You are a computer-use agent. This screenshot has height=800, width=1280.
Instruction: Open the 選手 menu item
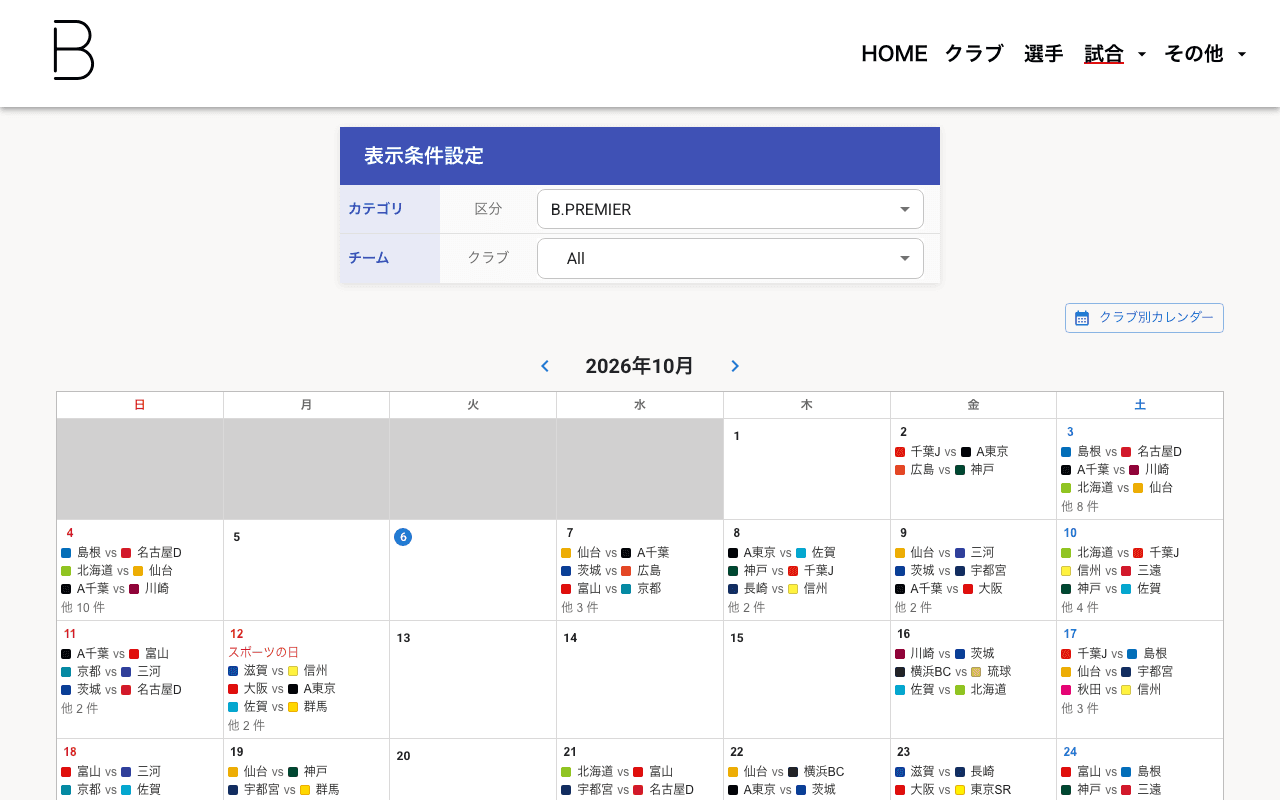pos(1044,54)
